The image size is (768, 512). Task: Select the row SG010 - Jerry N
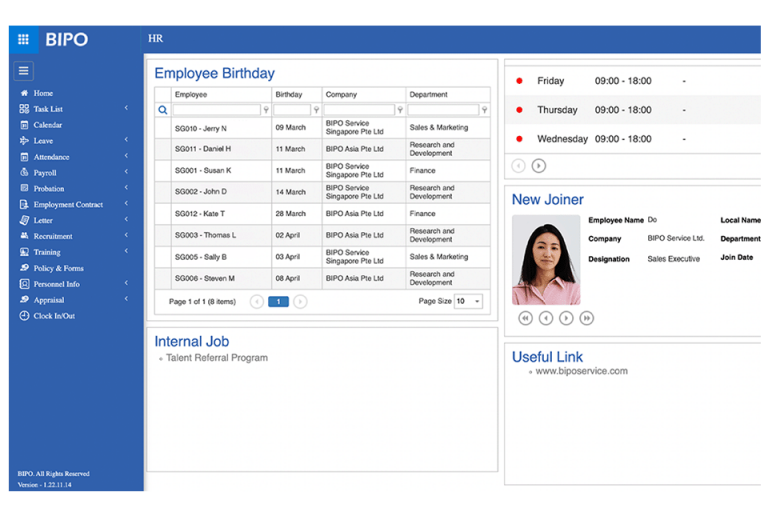(322, 128)
